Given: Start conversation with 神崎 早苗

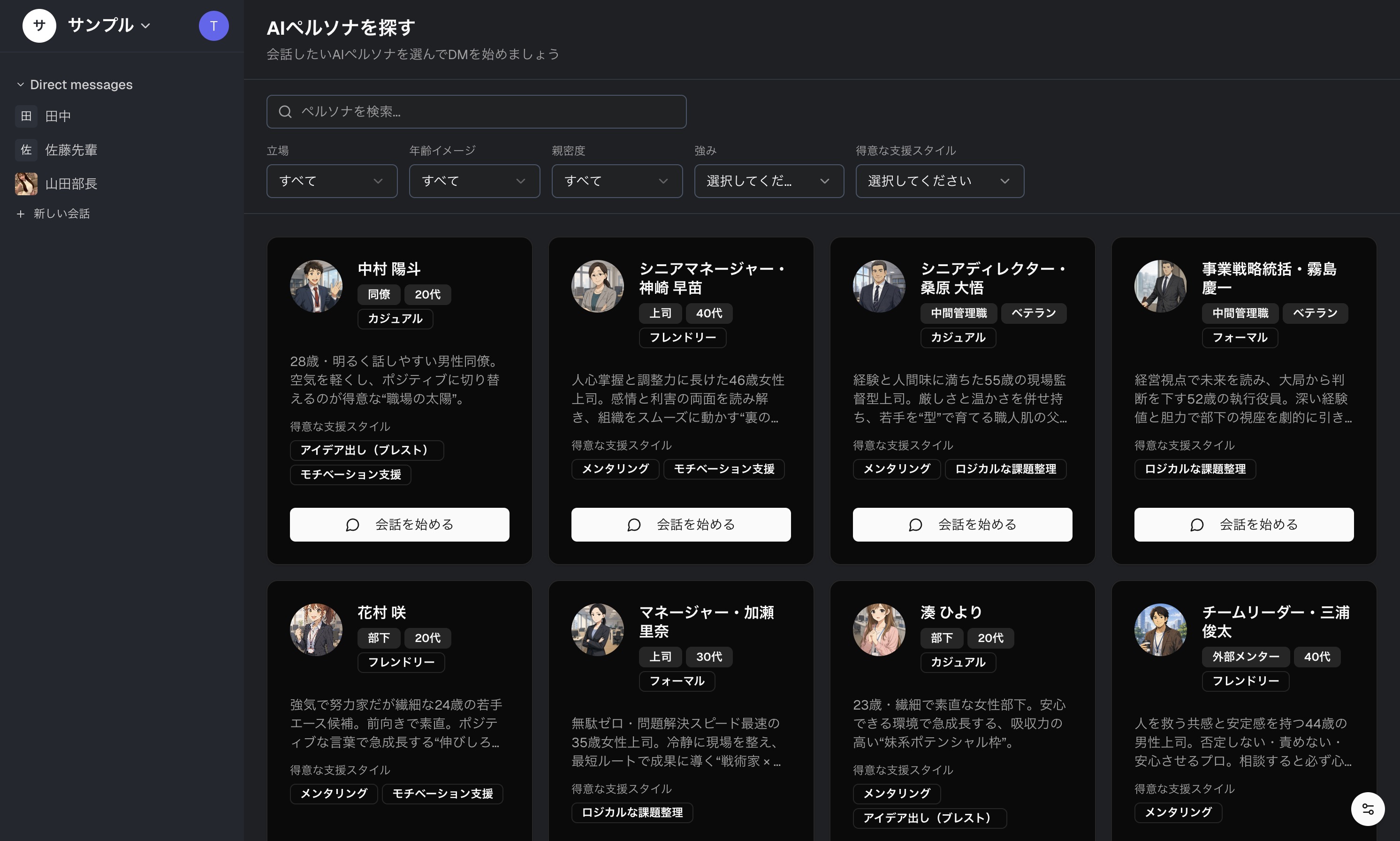Looking at the screenshot, I should click(680, 525).
